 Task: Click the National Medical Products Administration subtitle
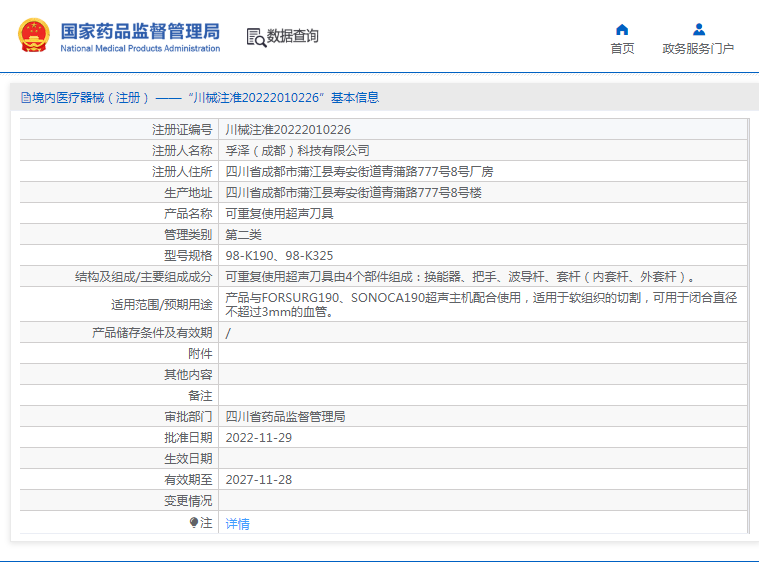140,49
